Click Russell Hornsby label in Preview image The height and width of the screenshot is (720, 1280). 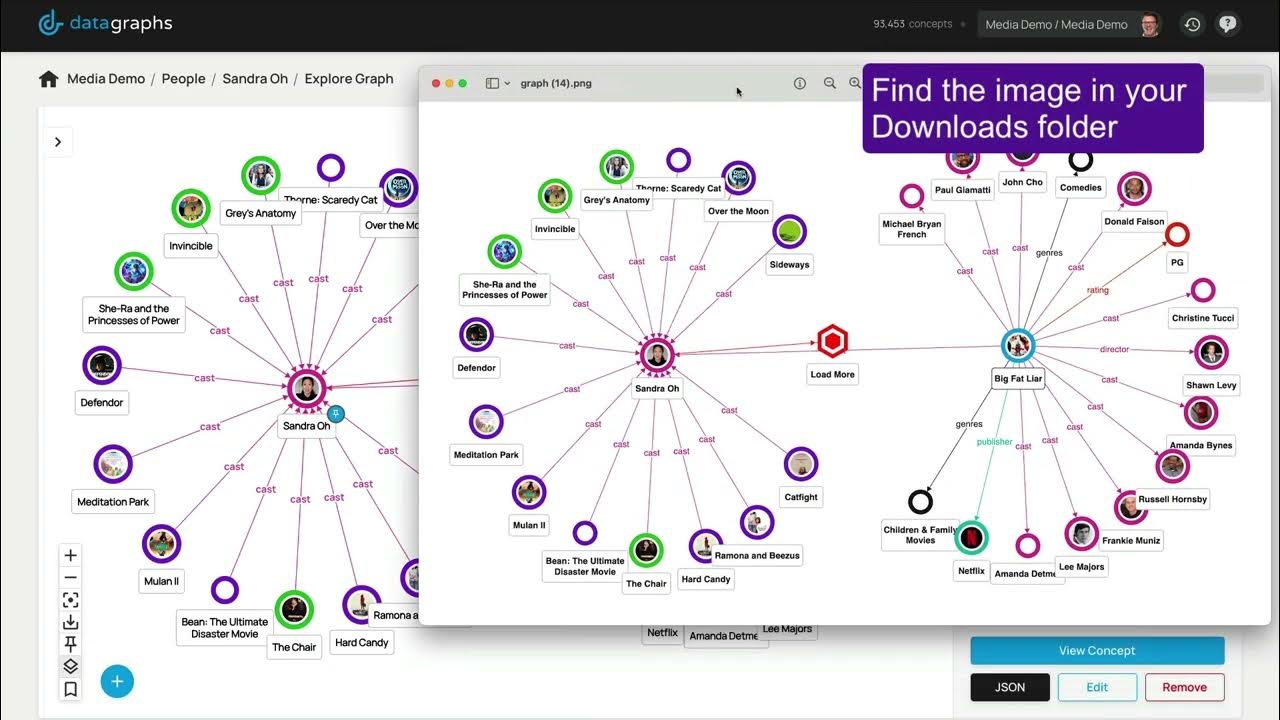[x=1173, y=499]
